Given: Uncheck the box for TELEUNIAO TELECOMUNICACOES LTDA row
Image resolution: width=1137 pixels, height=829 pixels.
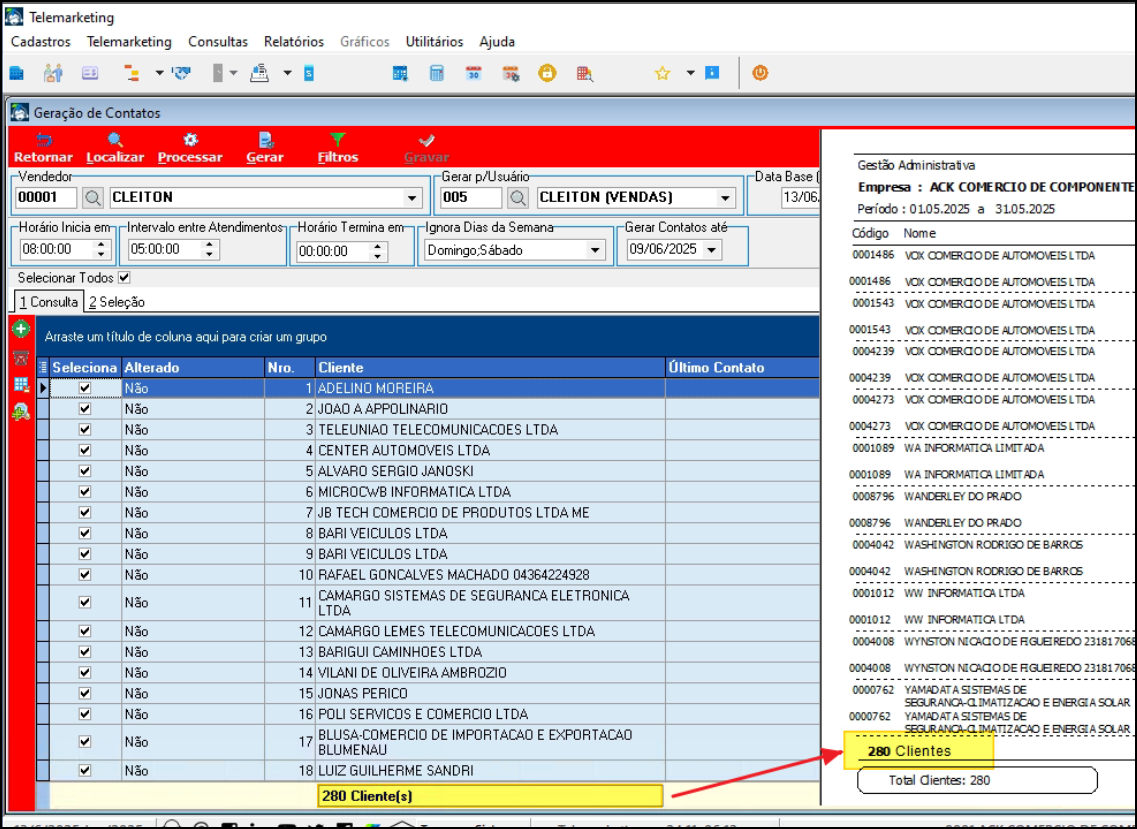Looking at the screenshot, I should pos(85,429).
